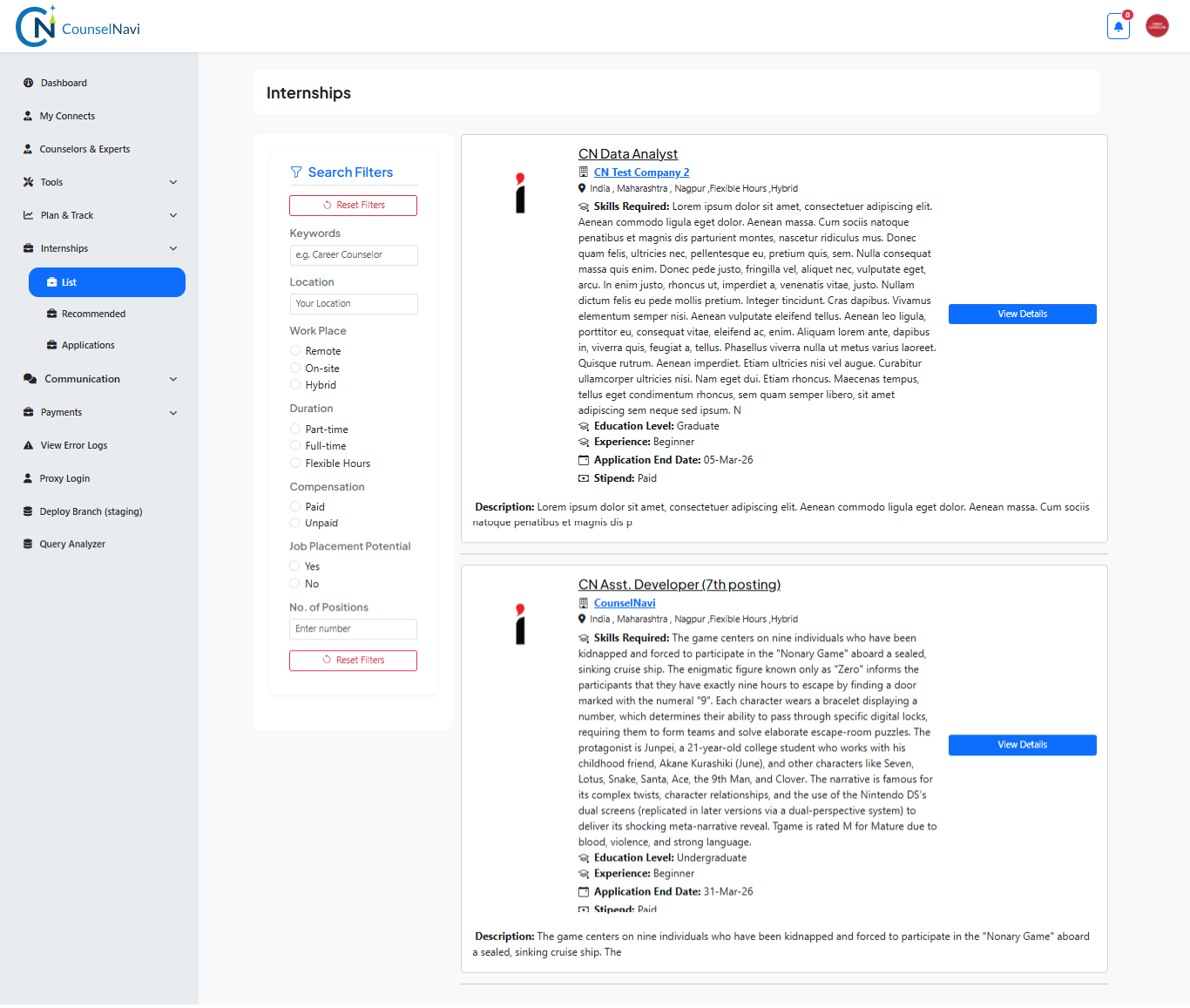The width and height of the screenshot is (1190, 1008).
Task: Go to Applications in sidebar
Action: tap(88, 345)
